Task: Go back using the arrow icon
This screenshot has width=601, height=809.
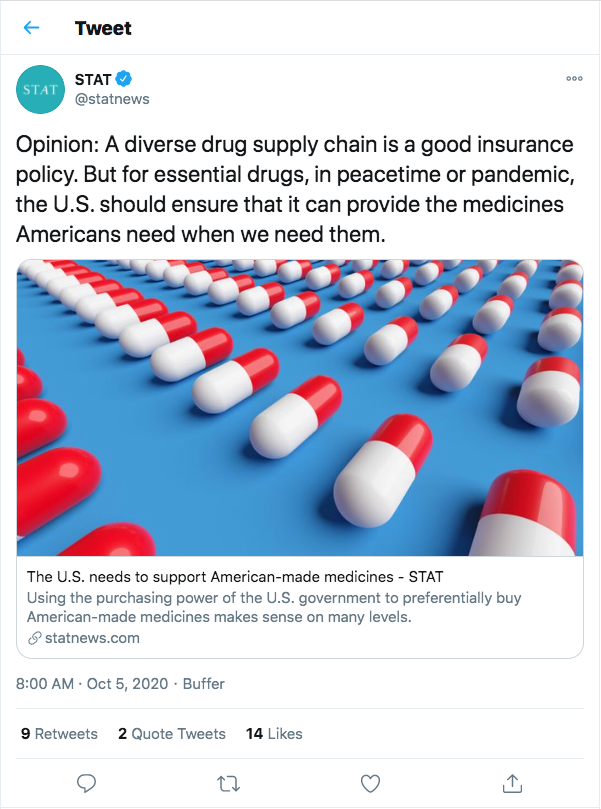Action: [31, 28]
